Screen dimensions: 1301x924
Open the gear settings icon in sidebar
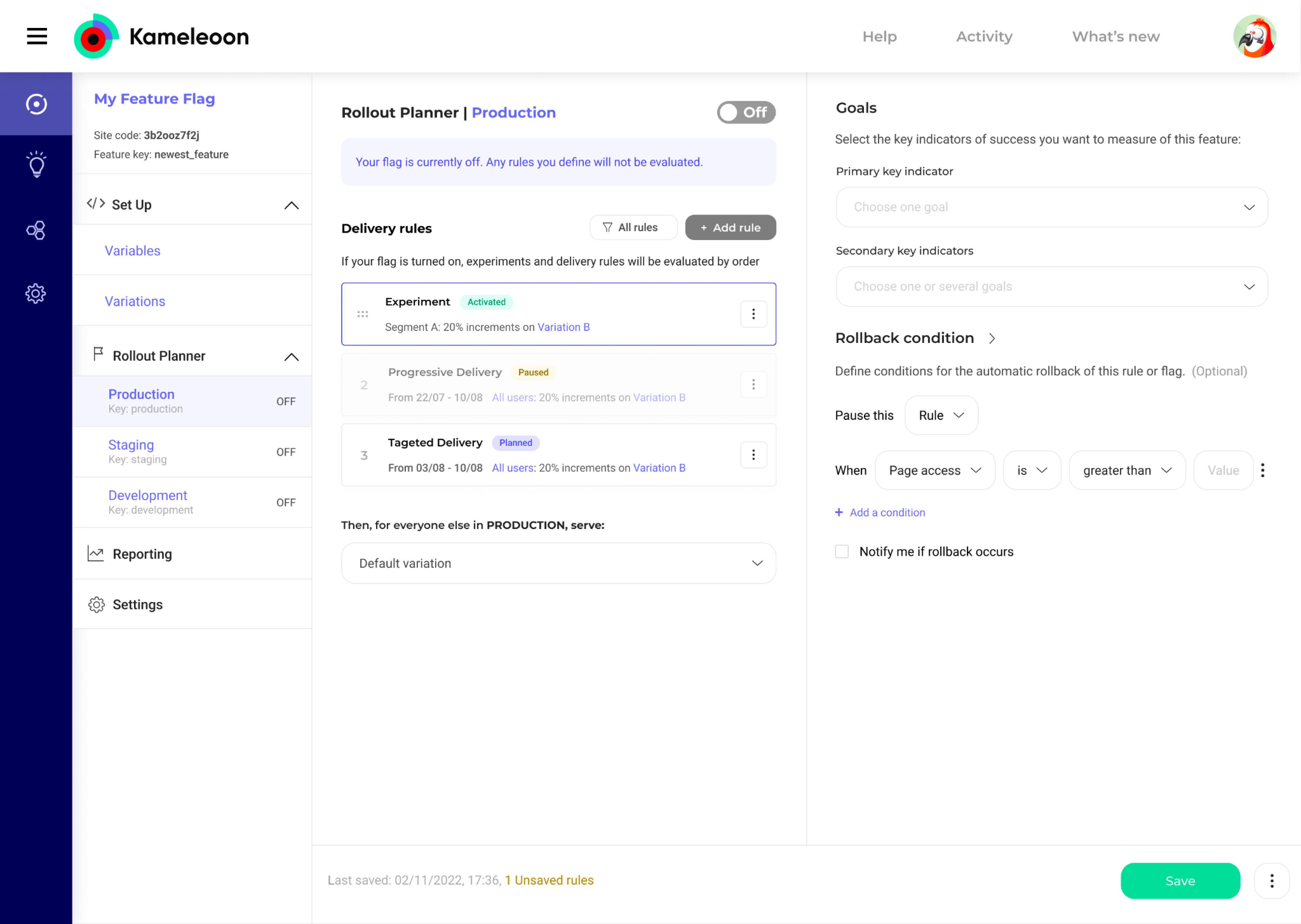point(36,293)
